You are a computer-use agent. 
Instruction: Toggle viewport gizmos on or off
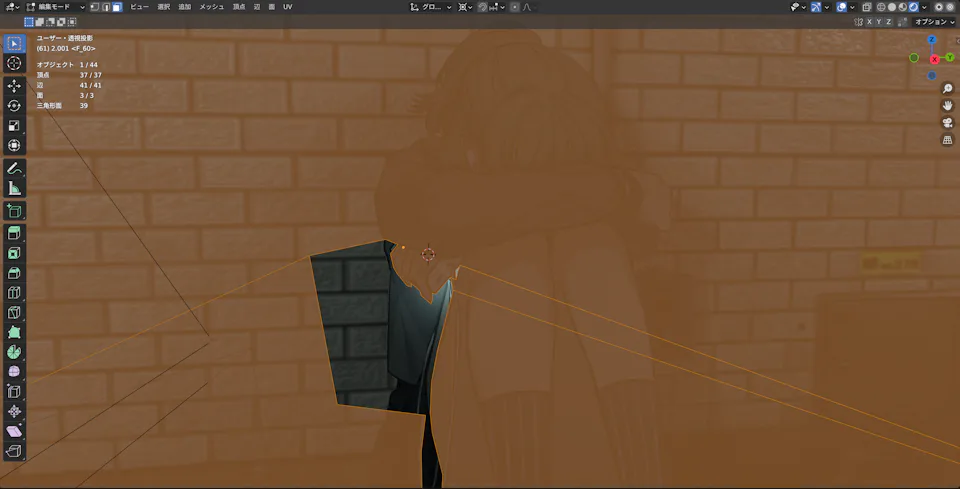point(816,7)
